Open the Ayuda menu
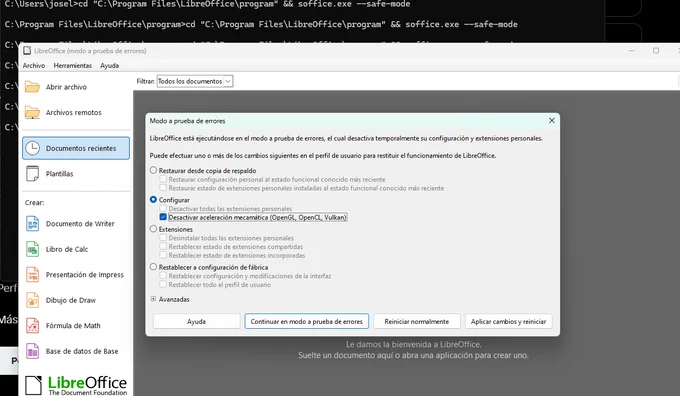The width and height of the screenshot is (680, 396). click(109, 65)
